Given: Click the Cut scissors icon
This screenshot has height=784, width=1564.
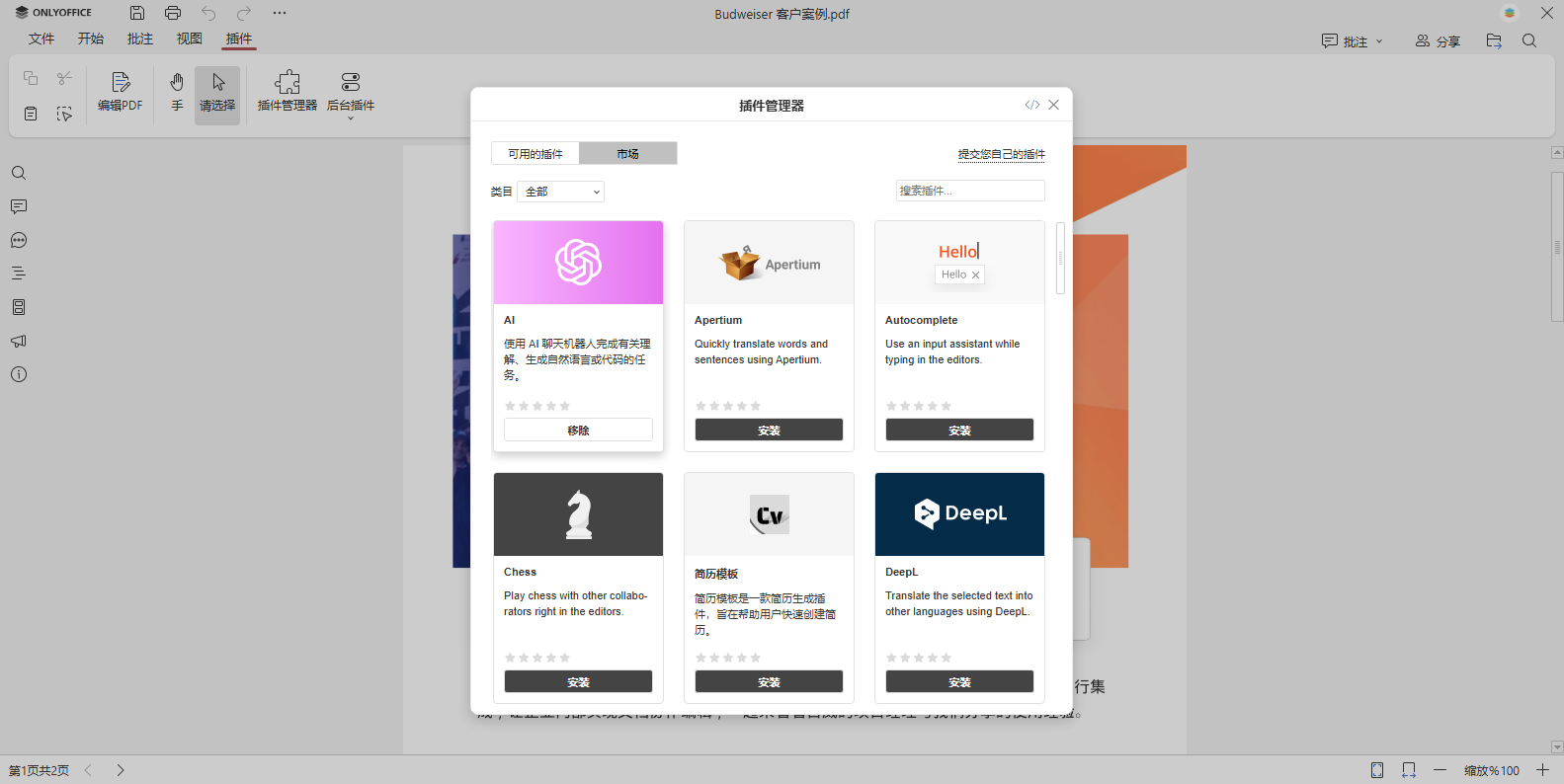Looking at the screenshot, I should point(64,78).
